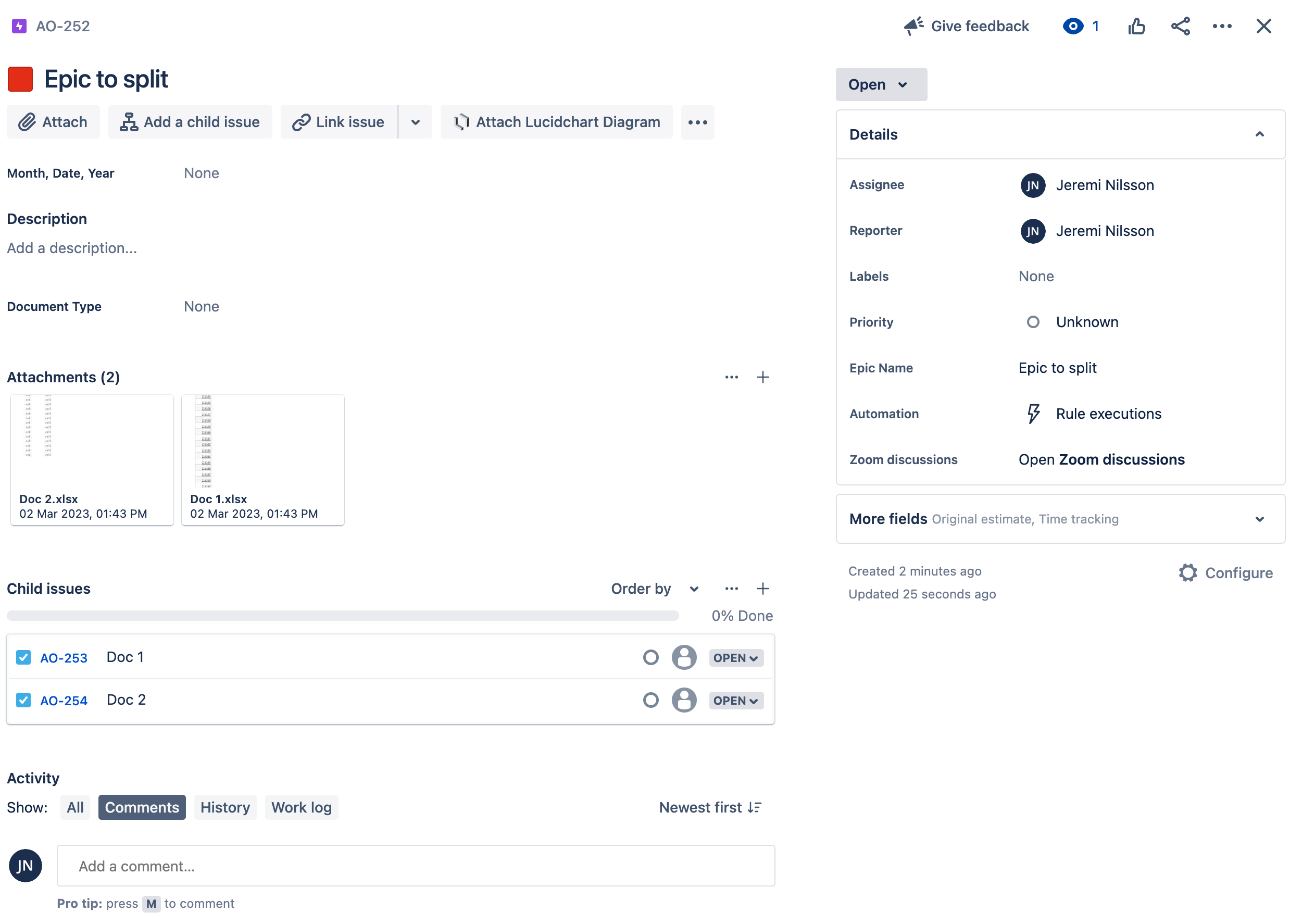Click the share icon in header
The width and height of the screenshot is (1302, 924).
(x=1180, y=26)
